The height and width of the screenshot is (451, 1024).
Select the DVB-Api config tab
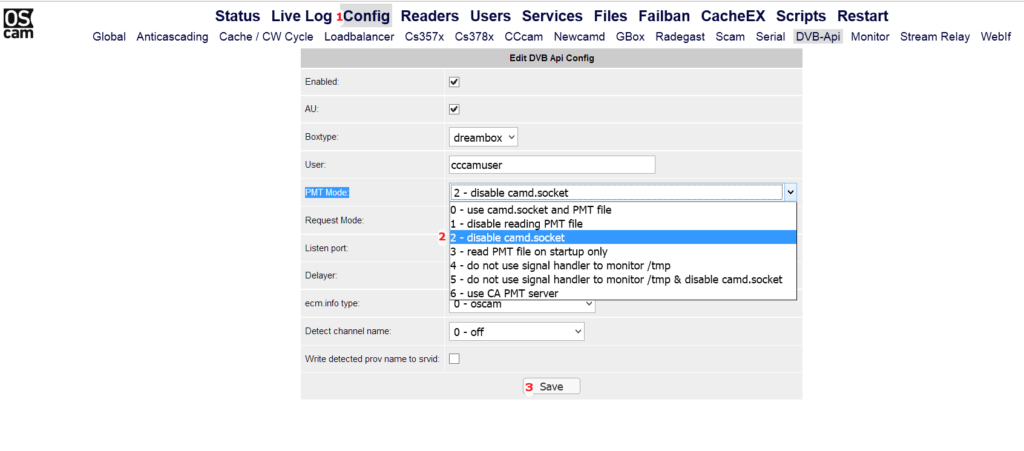click(x=818, y=37)
